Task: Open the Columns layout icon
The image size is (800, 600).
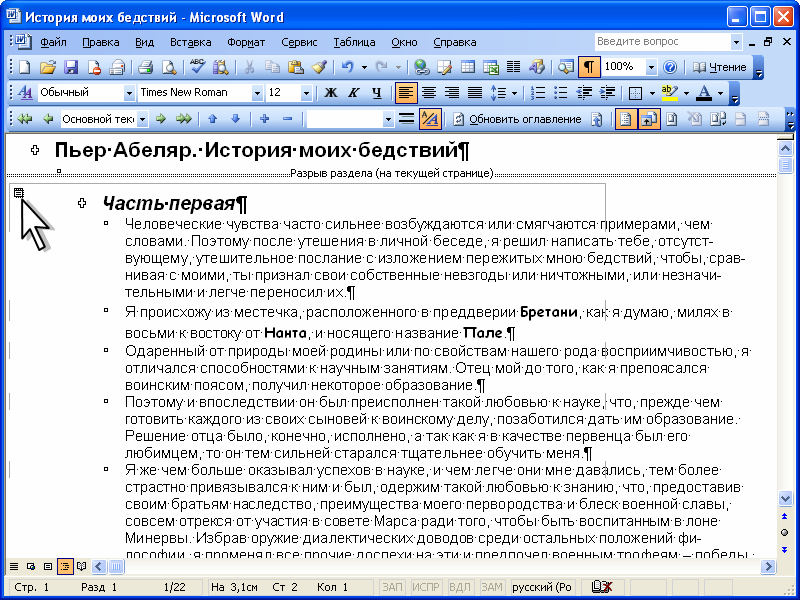Action: 513,67
